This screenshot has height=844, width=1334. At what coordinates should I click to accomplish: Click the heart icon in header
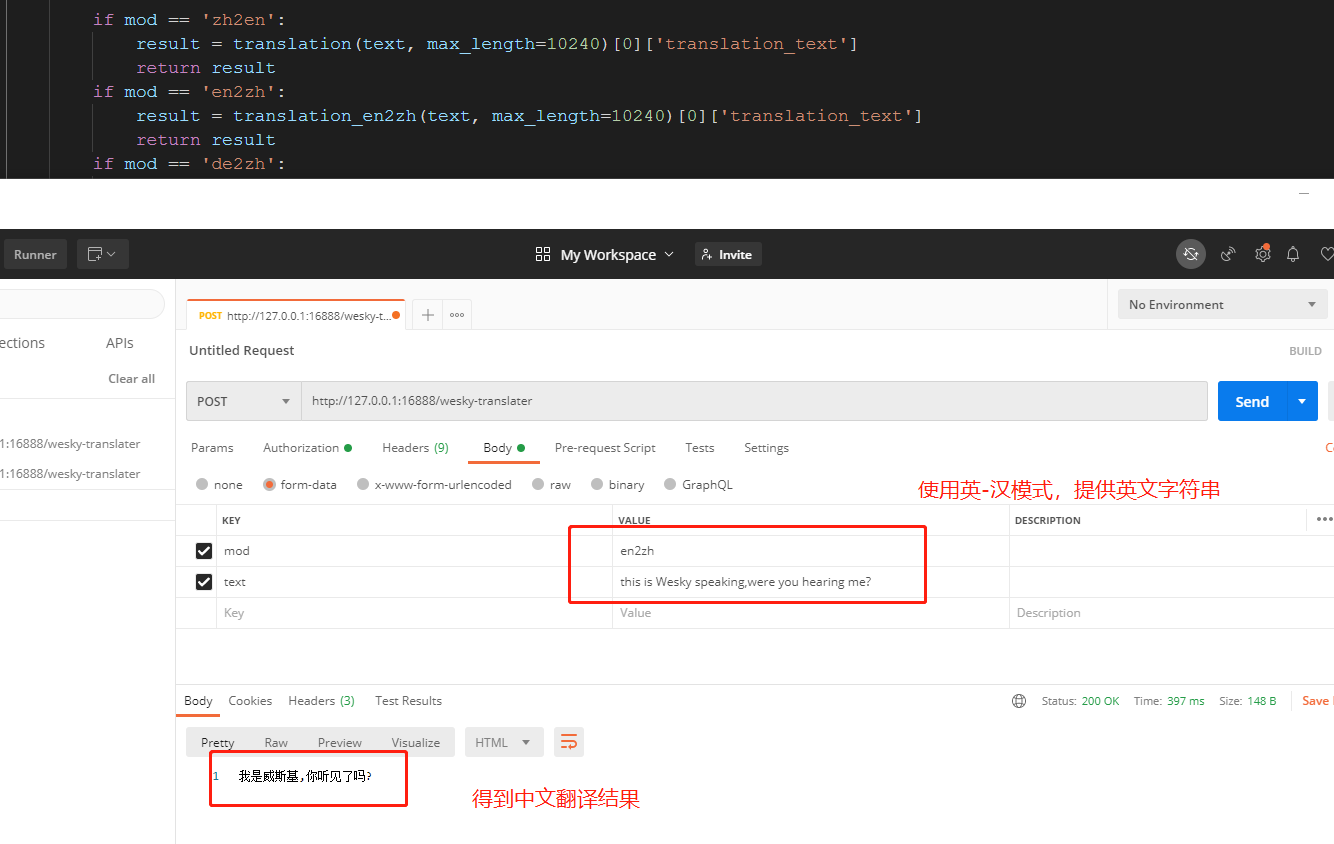[x=1327, y=254]
